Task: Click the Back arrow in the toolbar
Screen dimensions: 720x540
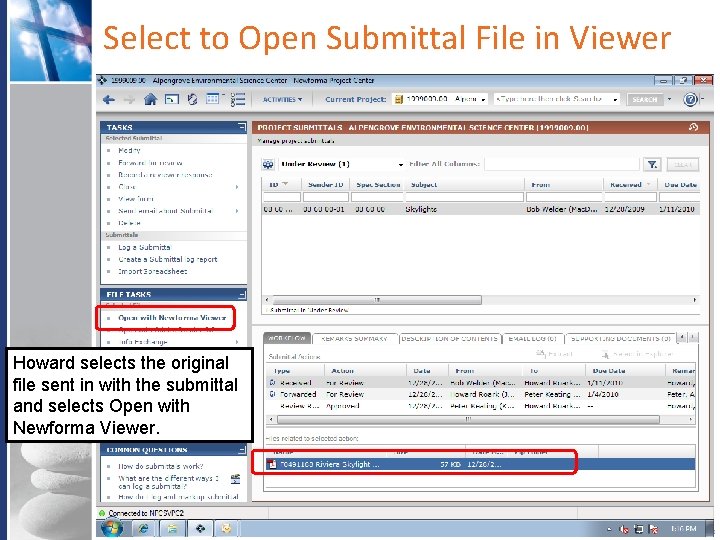Action: pos(108,99)
